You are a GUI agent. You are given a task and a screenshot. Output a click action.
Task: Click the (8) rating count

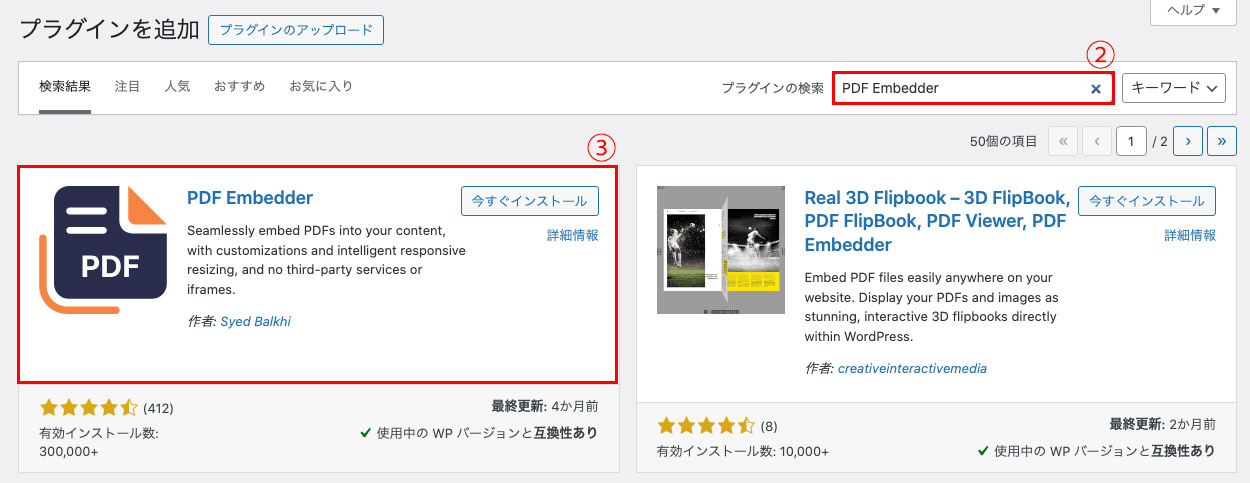click(771, 426)
